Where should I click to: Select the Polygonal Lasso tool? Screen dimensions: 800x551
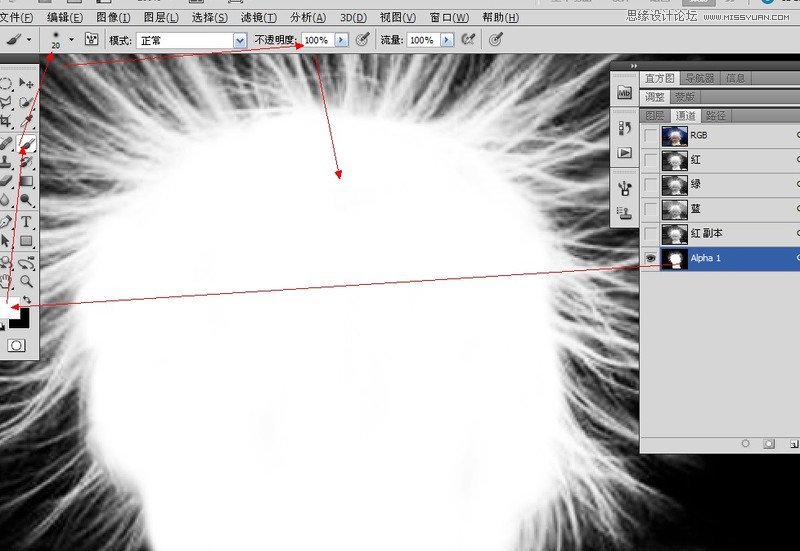tap(6, 102)
